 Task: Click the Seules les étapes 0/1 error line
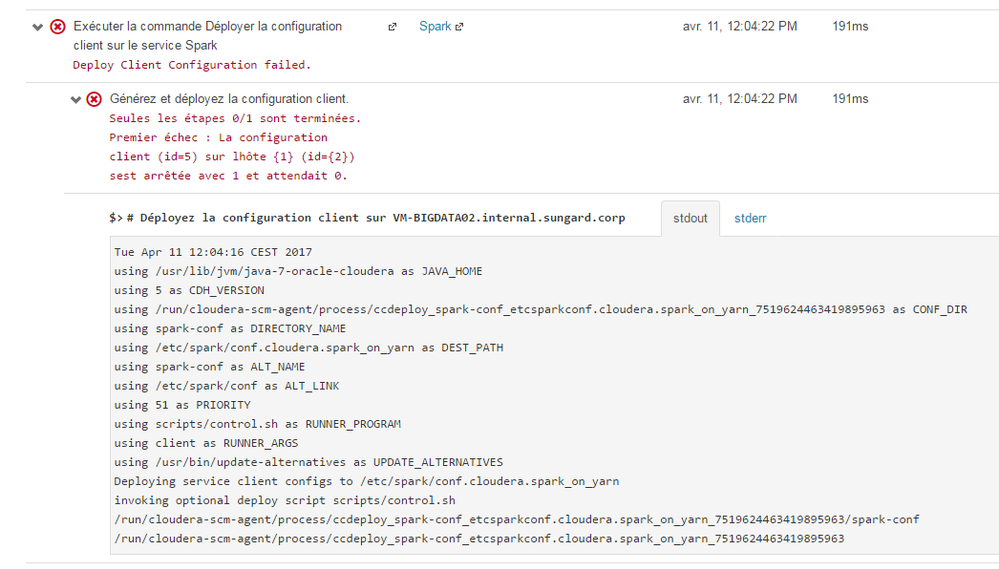click(235, 118)
